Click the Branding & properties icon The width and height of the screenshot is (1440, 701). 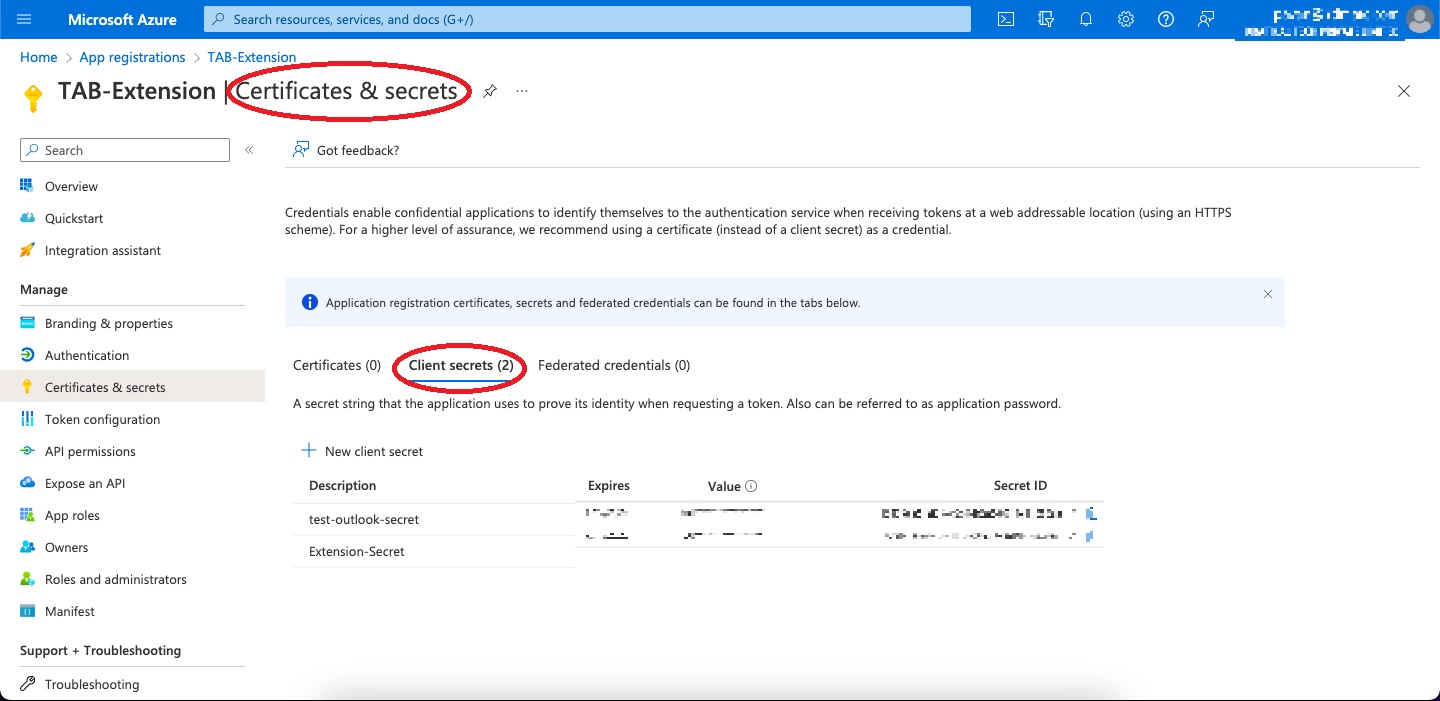tap(27, 323)
